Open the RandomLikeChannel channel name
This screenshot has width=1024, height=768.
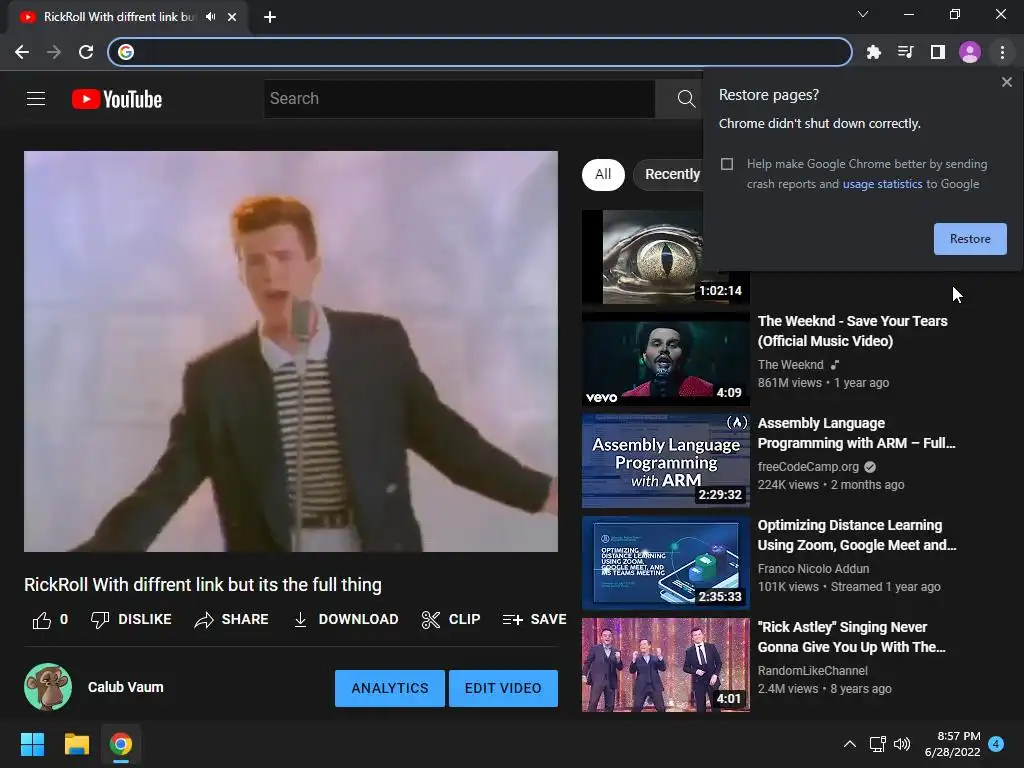point(812,671)
